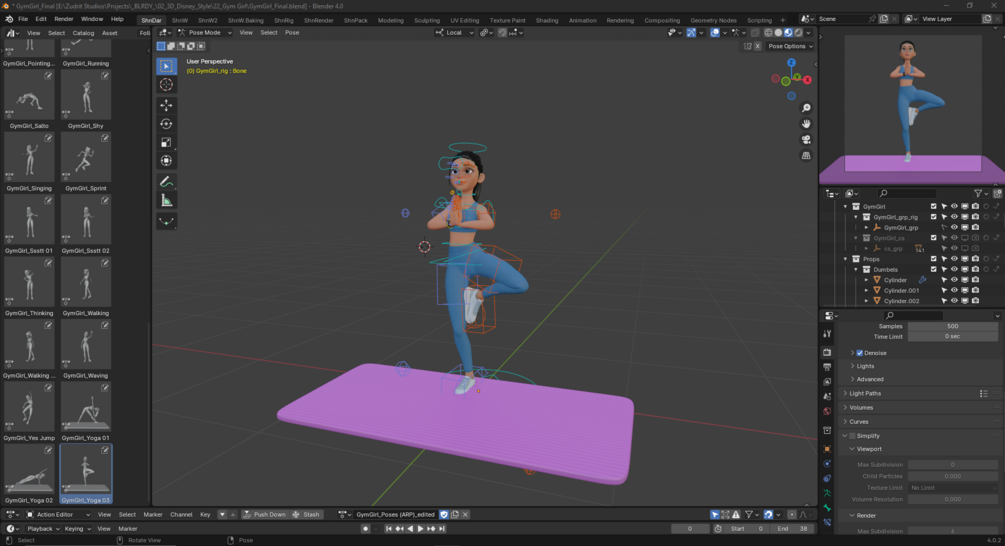Click the pan hand icon in viewport
Image resolution: width=1005 pixels, height=546 pixels.
(806, 123)
